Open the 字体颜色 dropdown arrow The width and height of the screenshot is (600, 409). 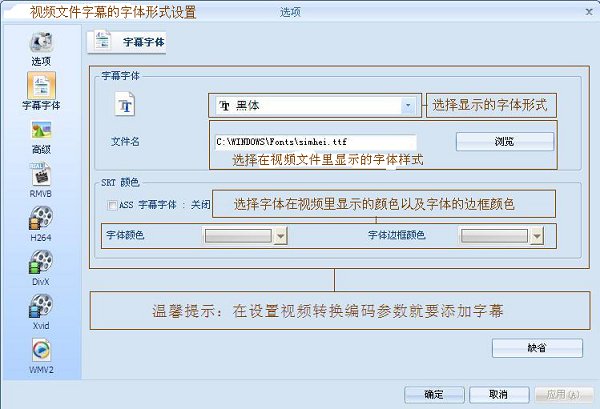coord(280,236)
